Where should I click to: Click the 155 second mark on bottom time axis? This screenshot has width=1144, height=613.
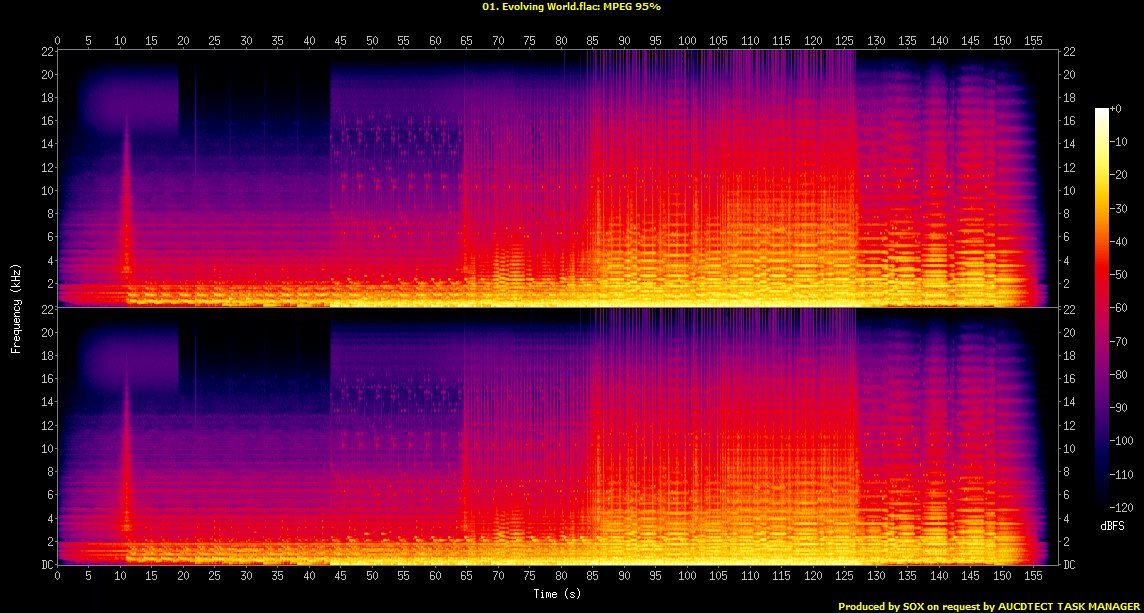point(1033,577)
